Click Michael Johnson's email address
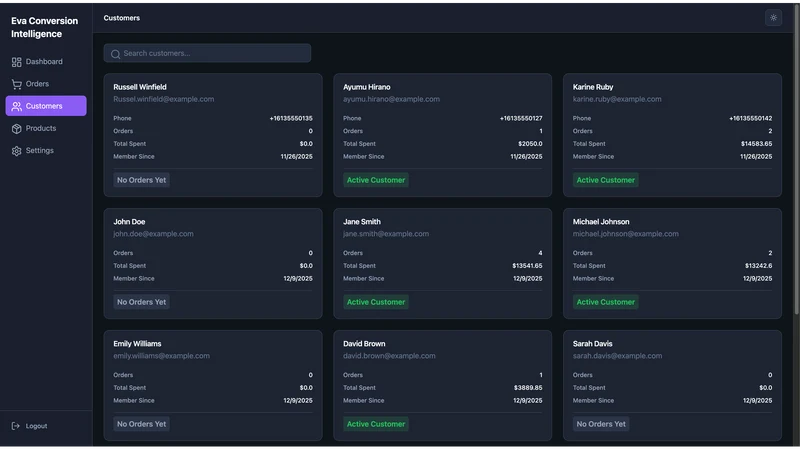The width and height of the screenshot is (800, 450). [x=626, y=234]
